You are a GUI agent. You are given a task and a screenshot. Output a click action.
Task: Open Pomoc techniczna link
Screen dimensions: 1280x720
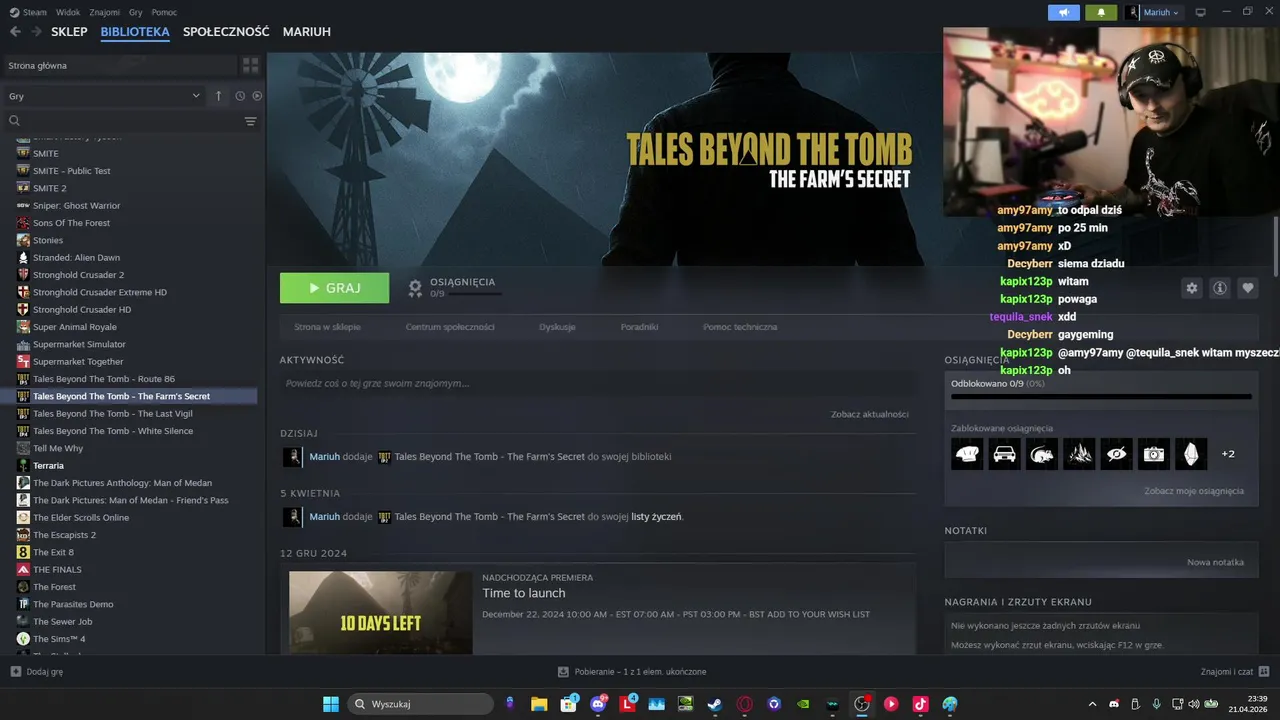click(x=740, y=327)
